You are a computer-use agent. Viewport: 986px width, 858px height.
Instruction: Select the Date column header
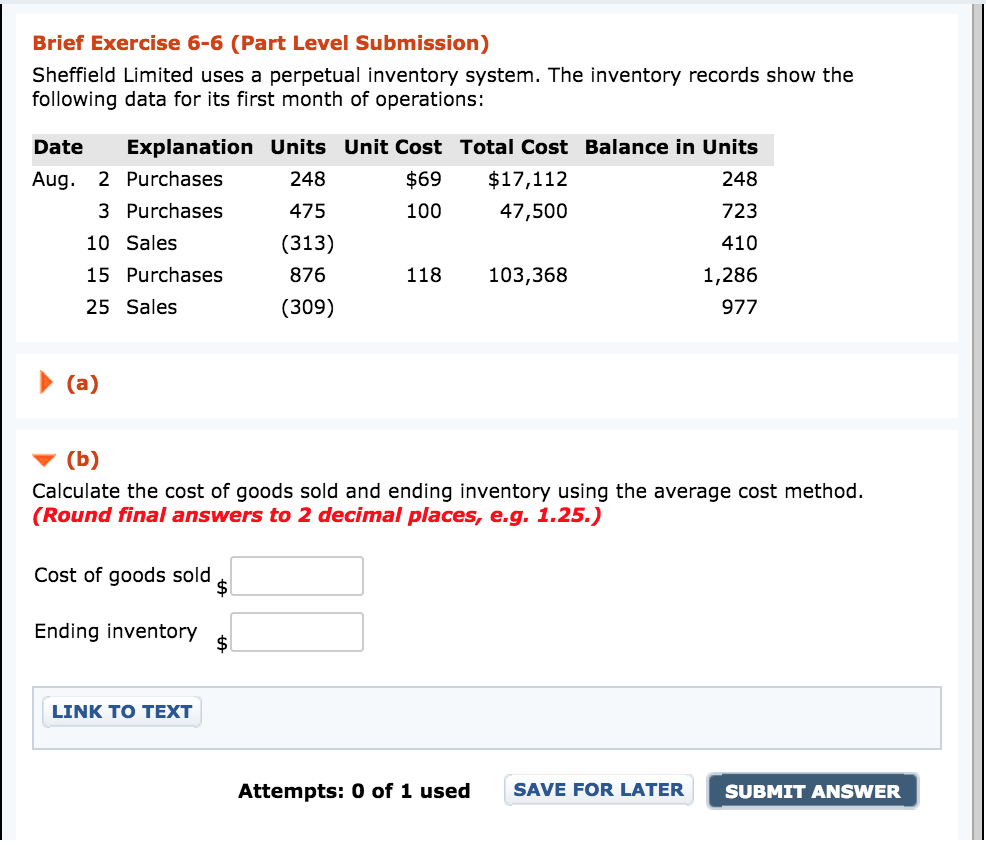[x=59, y=147]
